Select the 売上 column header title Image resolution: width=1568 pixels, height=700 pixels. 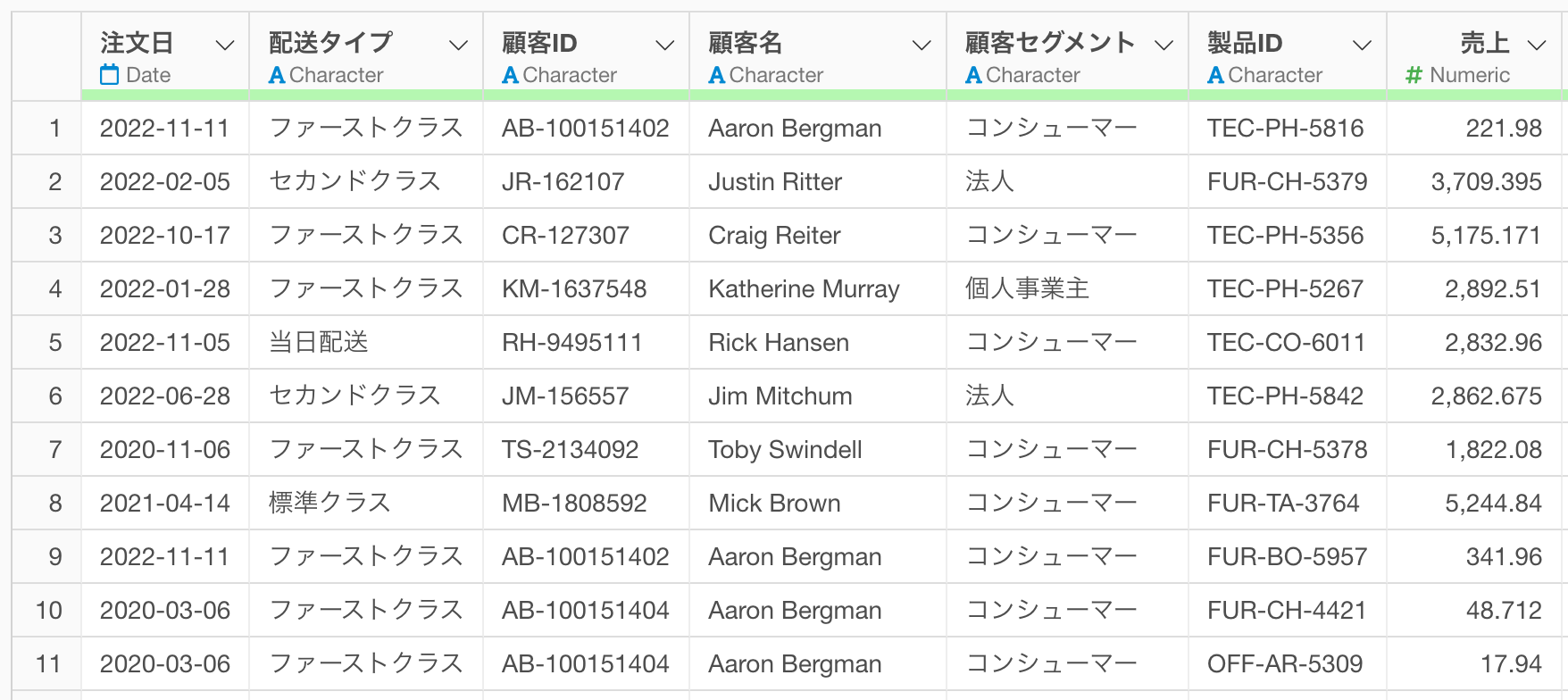pyautogui.click(x=1485, y=42)
